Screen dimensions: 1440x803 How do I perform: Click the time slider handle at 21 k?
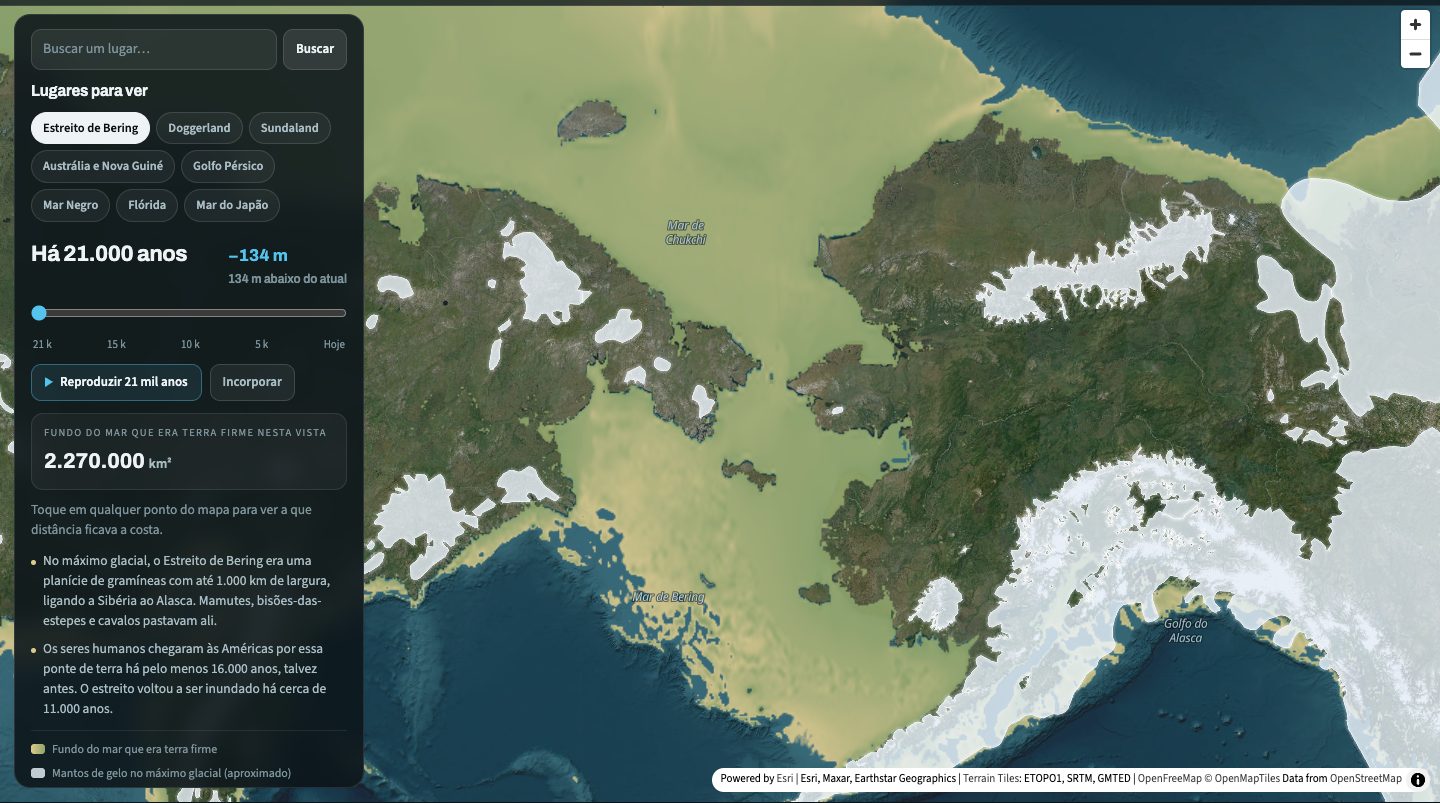[39, 313]
